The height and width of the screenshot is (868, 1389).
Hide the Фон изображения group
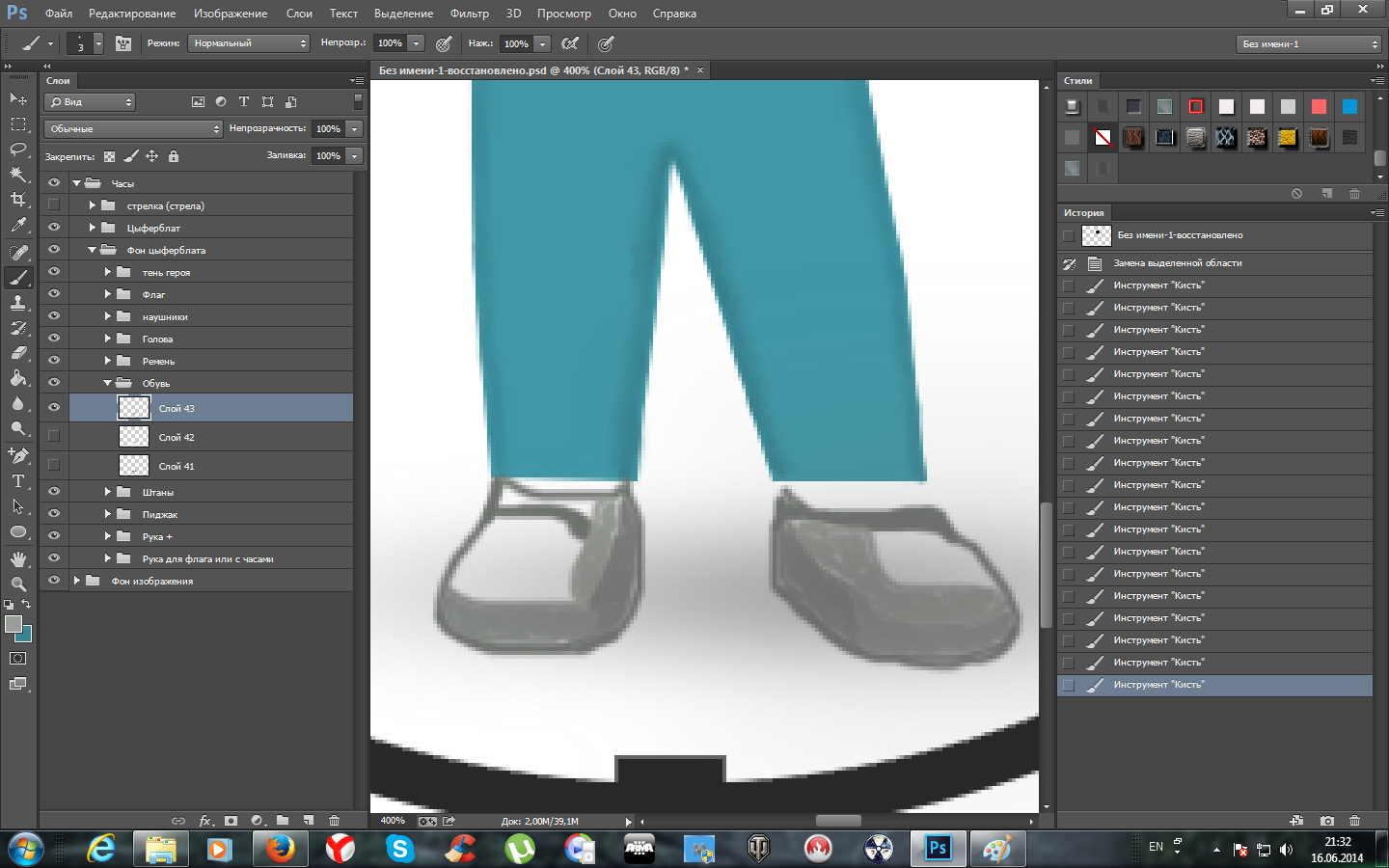click(54, 581)
